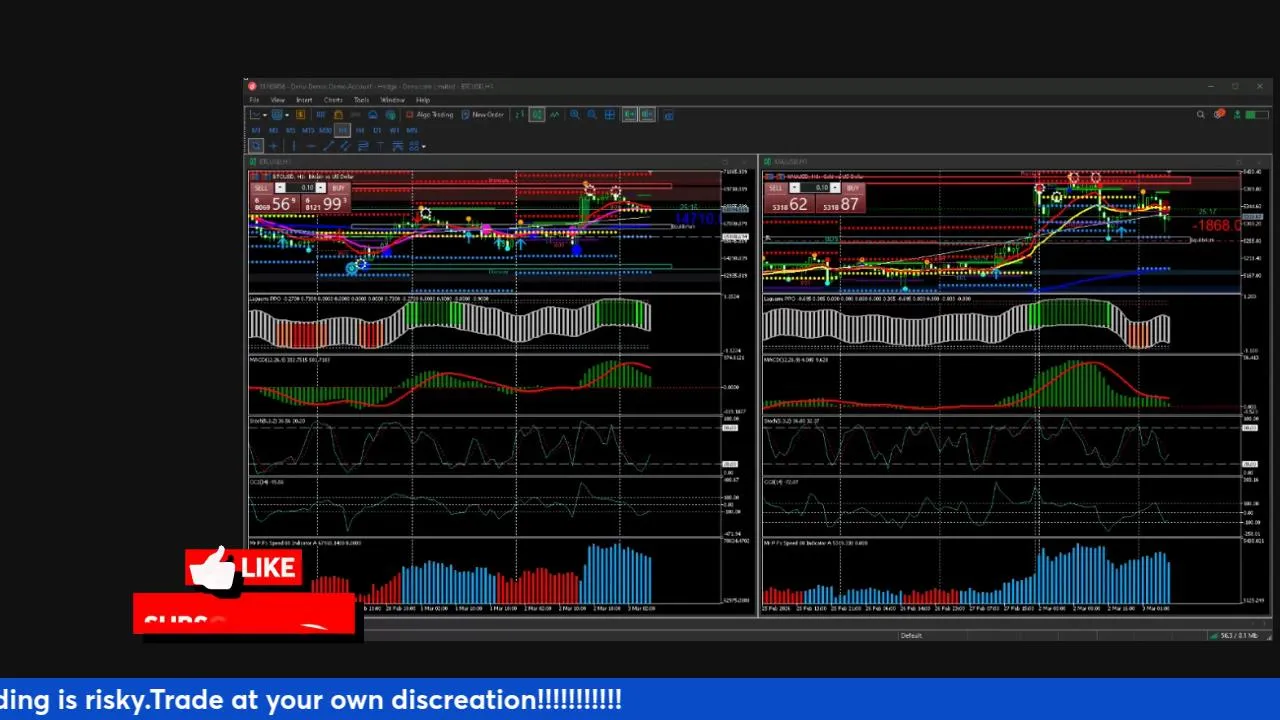Expand the objects dropdown arrow
Screen dimensions: 1280x720
coord(423,147)
